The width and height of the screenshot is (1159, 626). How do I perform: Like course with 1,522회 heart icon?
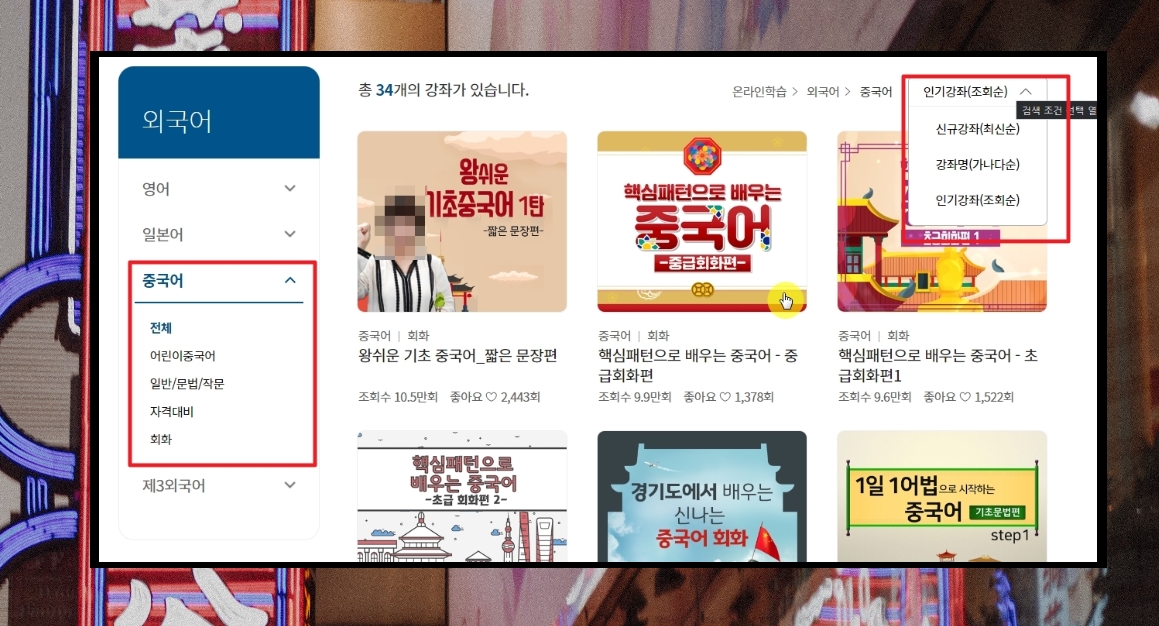tap(965, 397)
